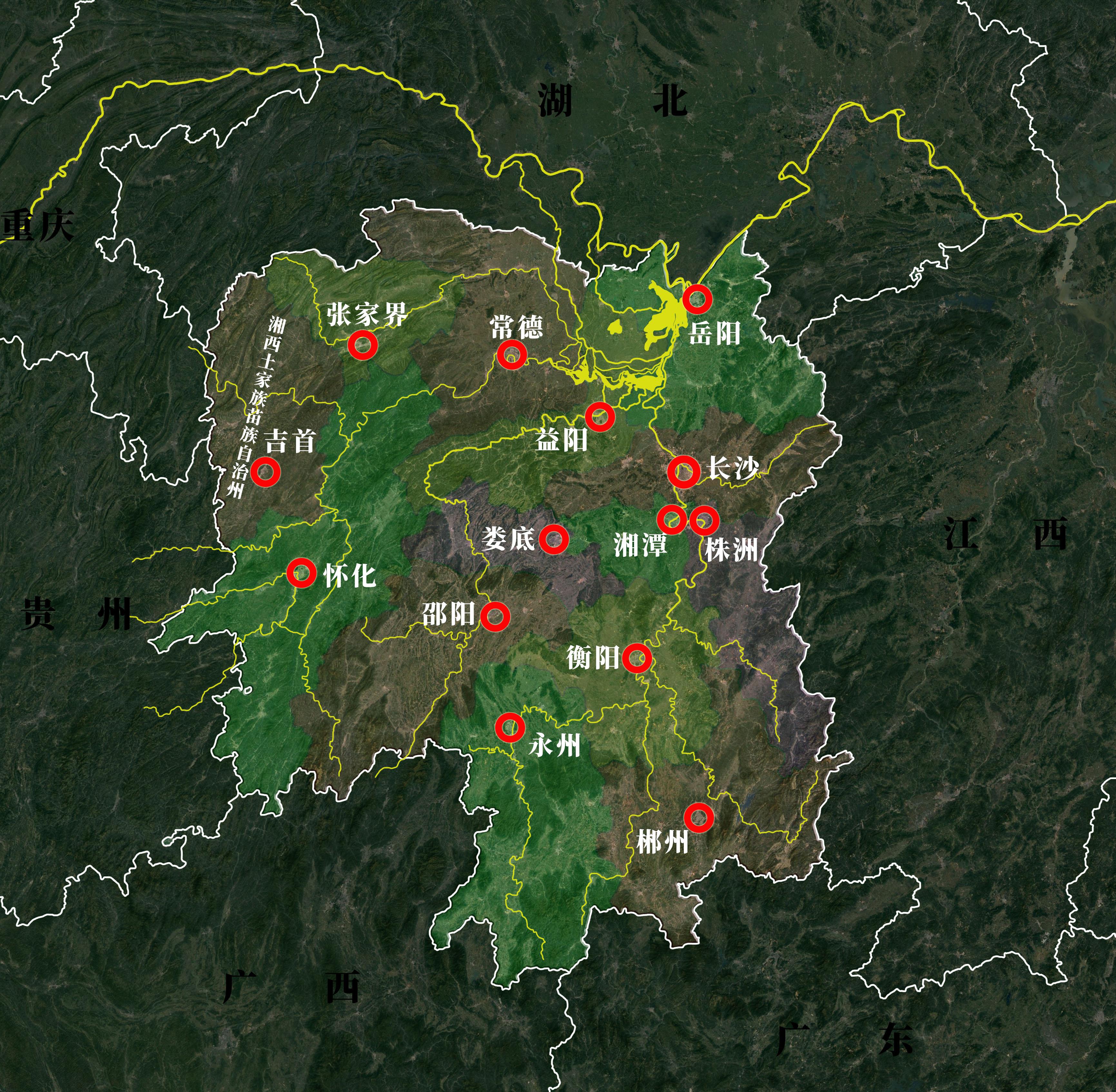Viewport: 1116px width, 1092px height.
Task: Click the 重庆 label at the left edge
Action: (37, 225)
